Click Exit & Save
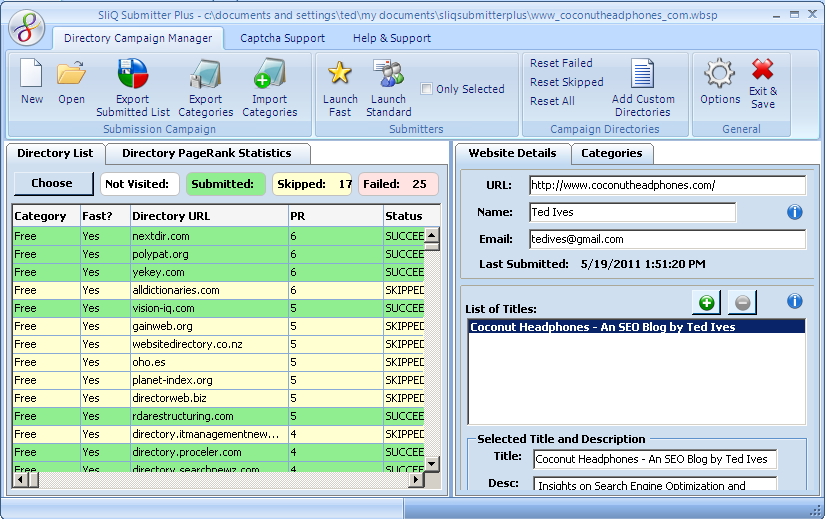Viewport: 825px width, 519px height. point(763,83)
